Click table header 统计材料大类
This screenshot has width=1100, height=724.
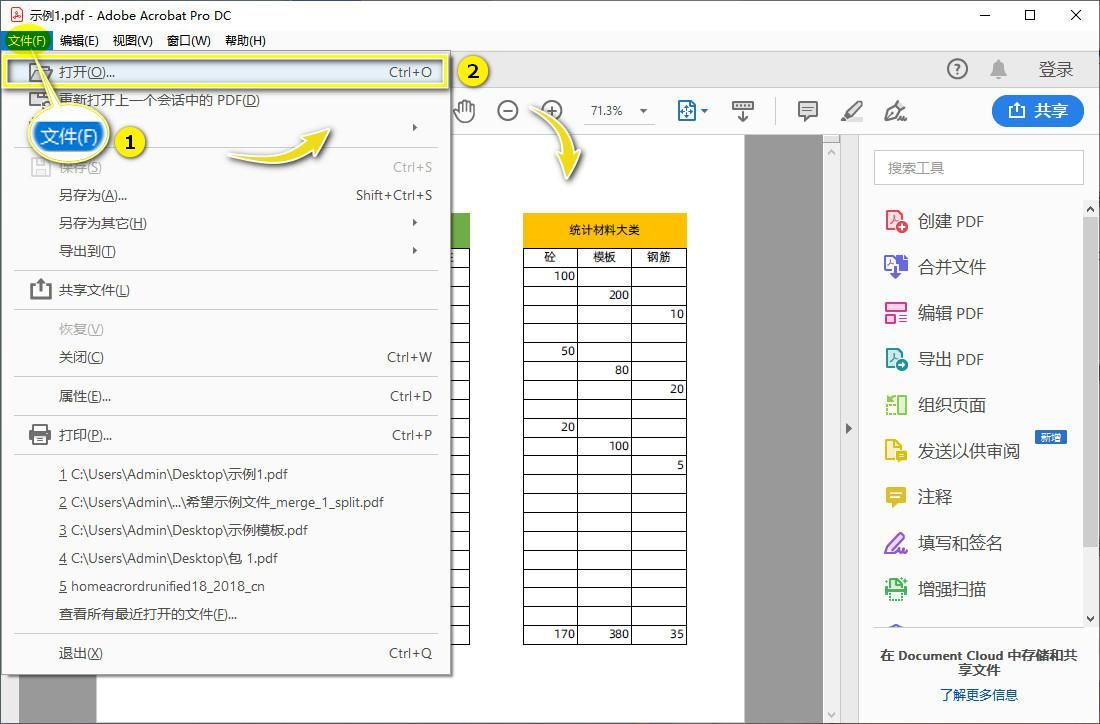pos(604,230)
